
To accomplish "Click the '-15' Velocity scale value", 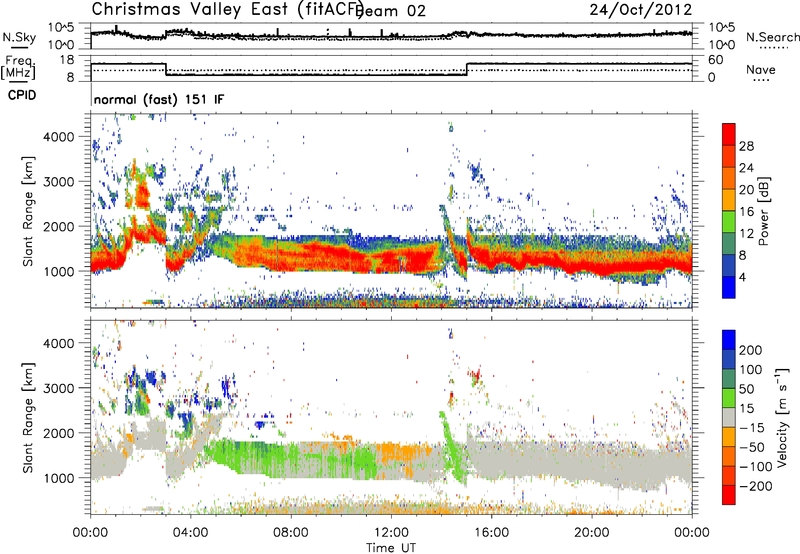I will click(751, 428).
